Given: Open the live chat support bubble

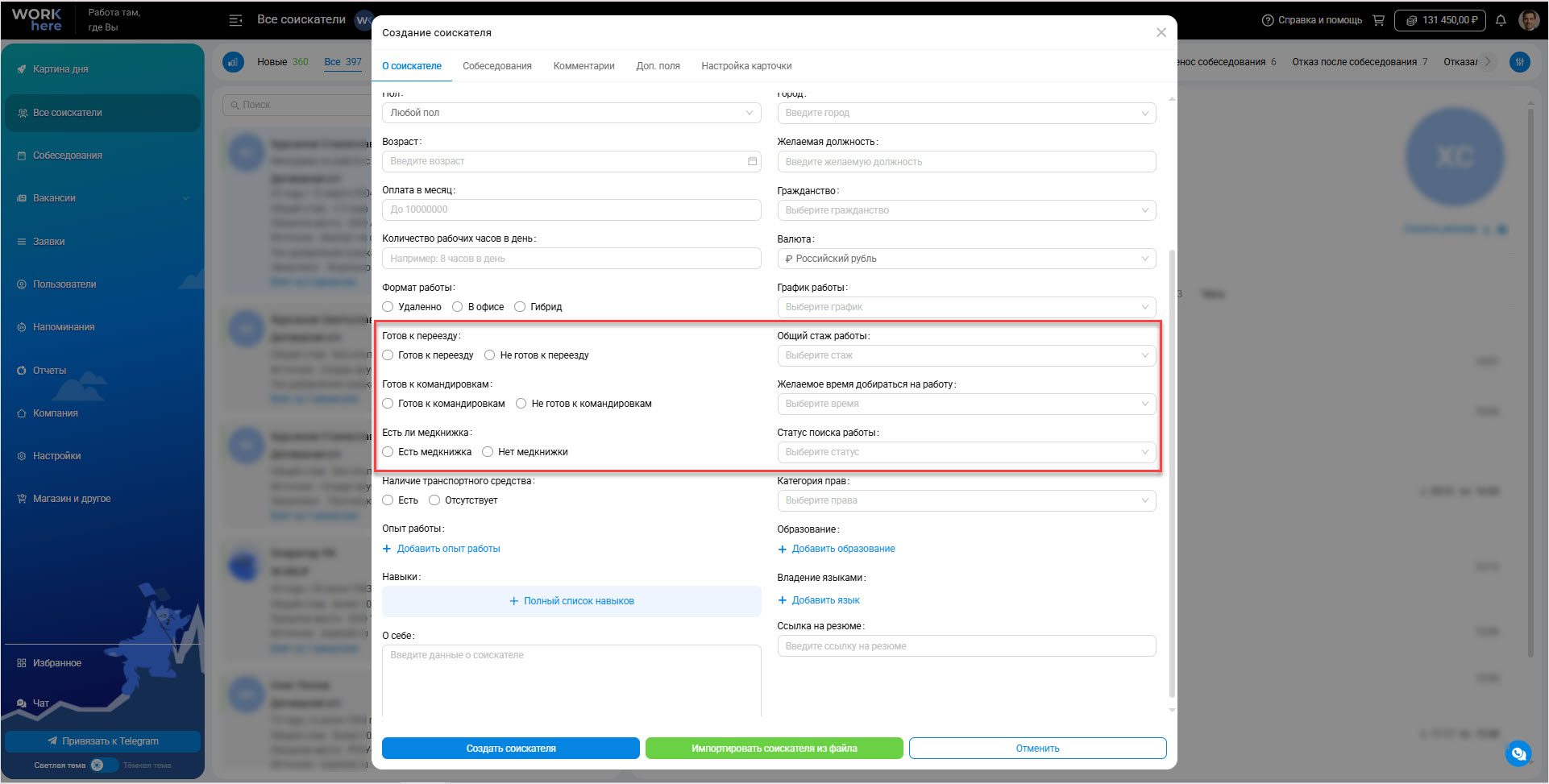Looking at the screenshot, I should [1518, 753].
